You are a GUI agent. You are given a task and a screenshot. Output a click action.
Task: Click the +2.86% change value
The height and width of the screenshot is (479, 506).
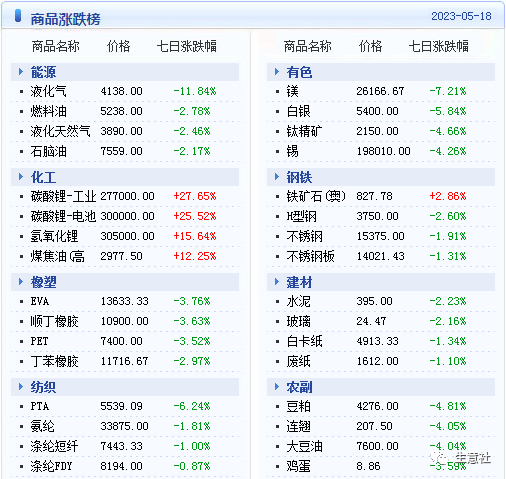click(448, 196)
